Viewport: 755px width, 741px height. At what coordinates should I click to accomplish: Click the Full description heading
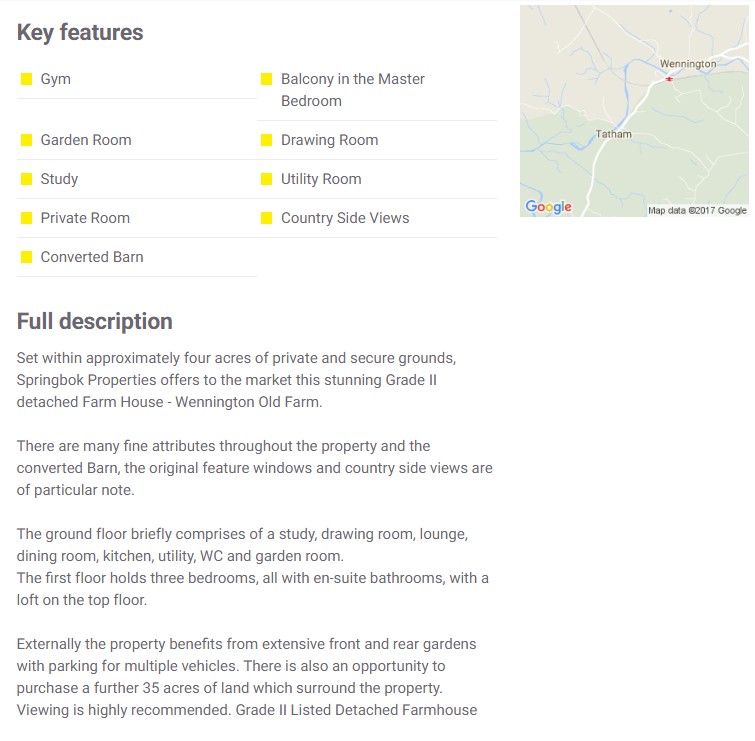click(95, 321)
